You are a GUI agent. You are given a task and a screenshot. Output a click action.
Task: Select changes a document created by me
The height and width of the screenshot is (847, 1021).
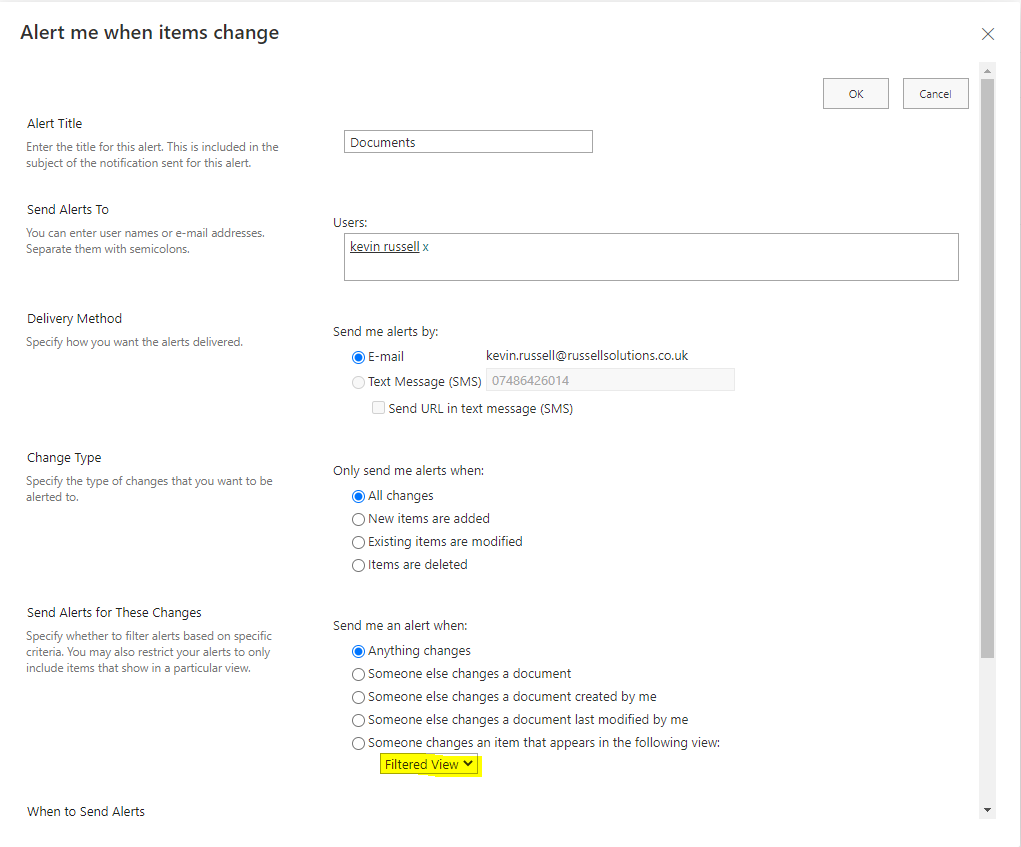[358, 697]
